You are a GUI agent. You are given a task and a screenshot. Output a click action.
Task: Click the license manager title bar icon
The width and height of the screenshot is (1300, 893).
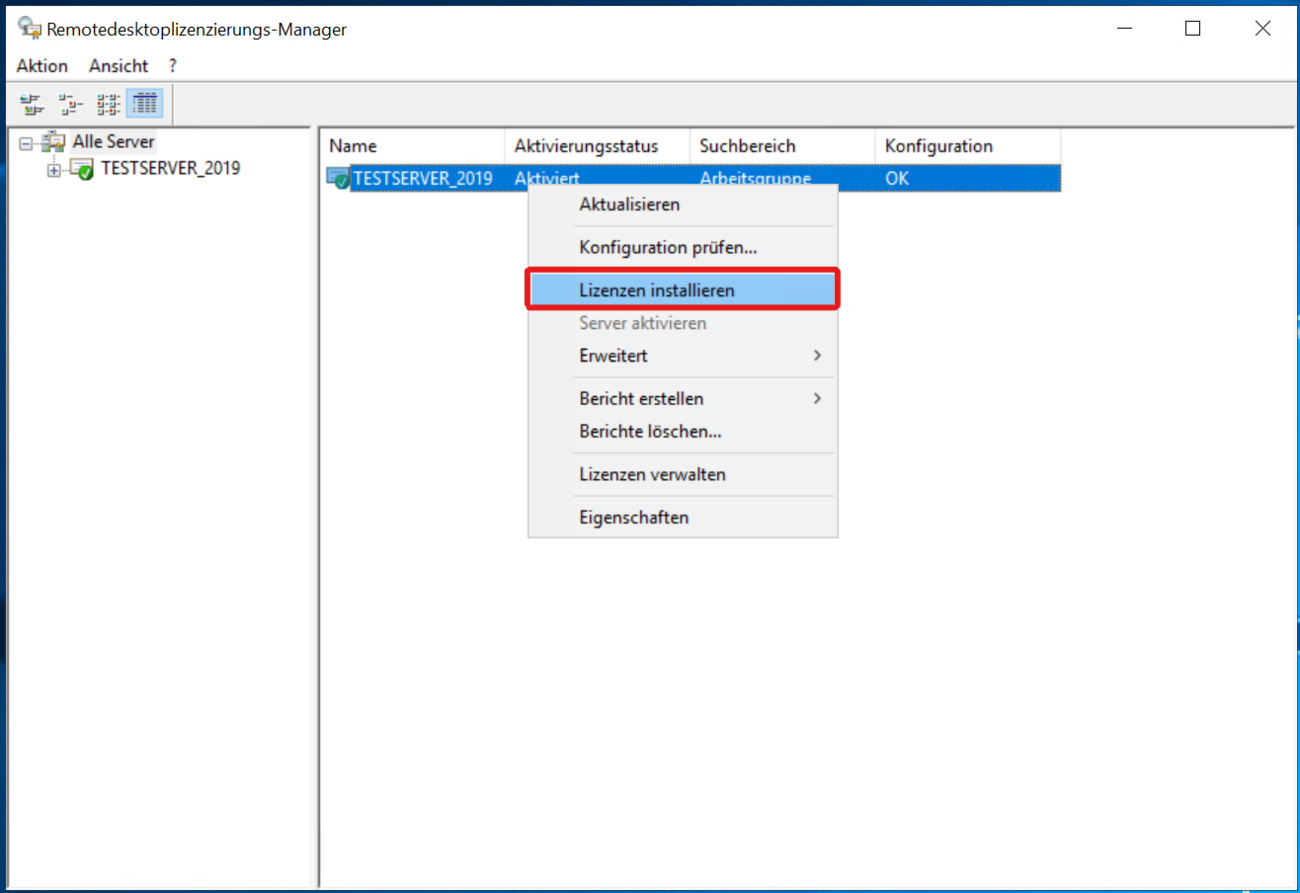(29, 28)
